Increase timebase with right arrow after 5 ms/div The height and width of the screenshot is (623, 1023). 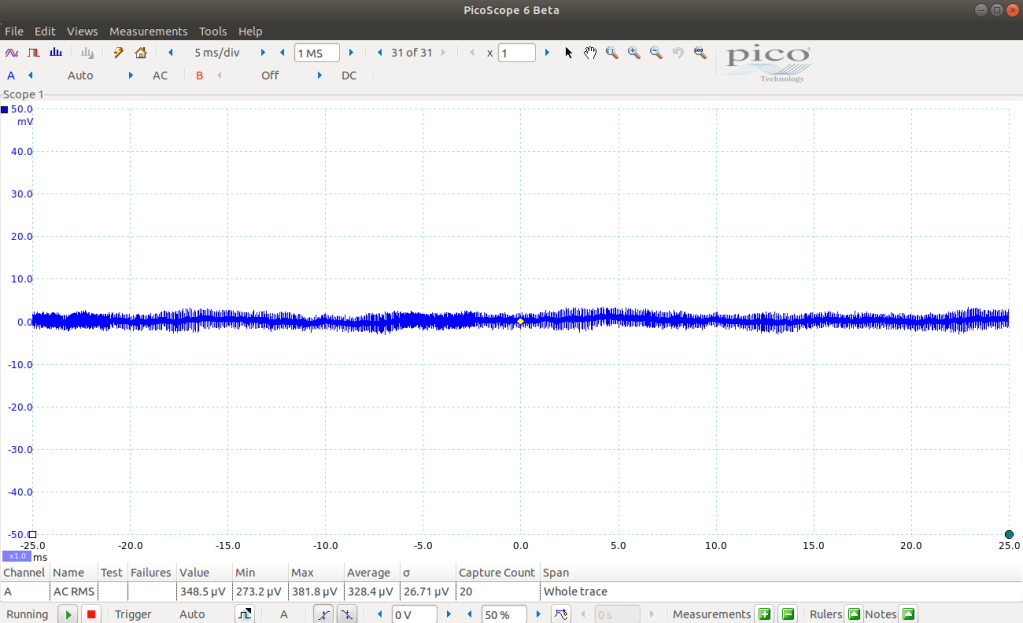click(263, 53)
